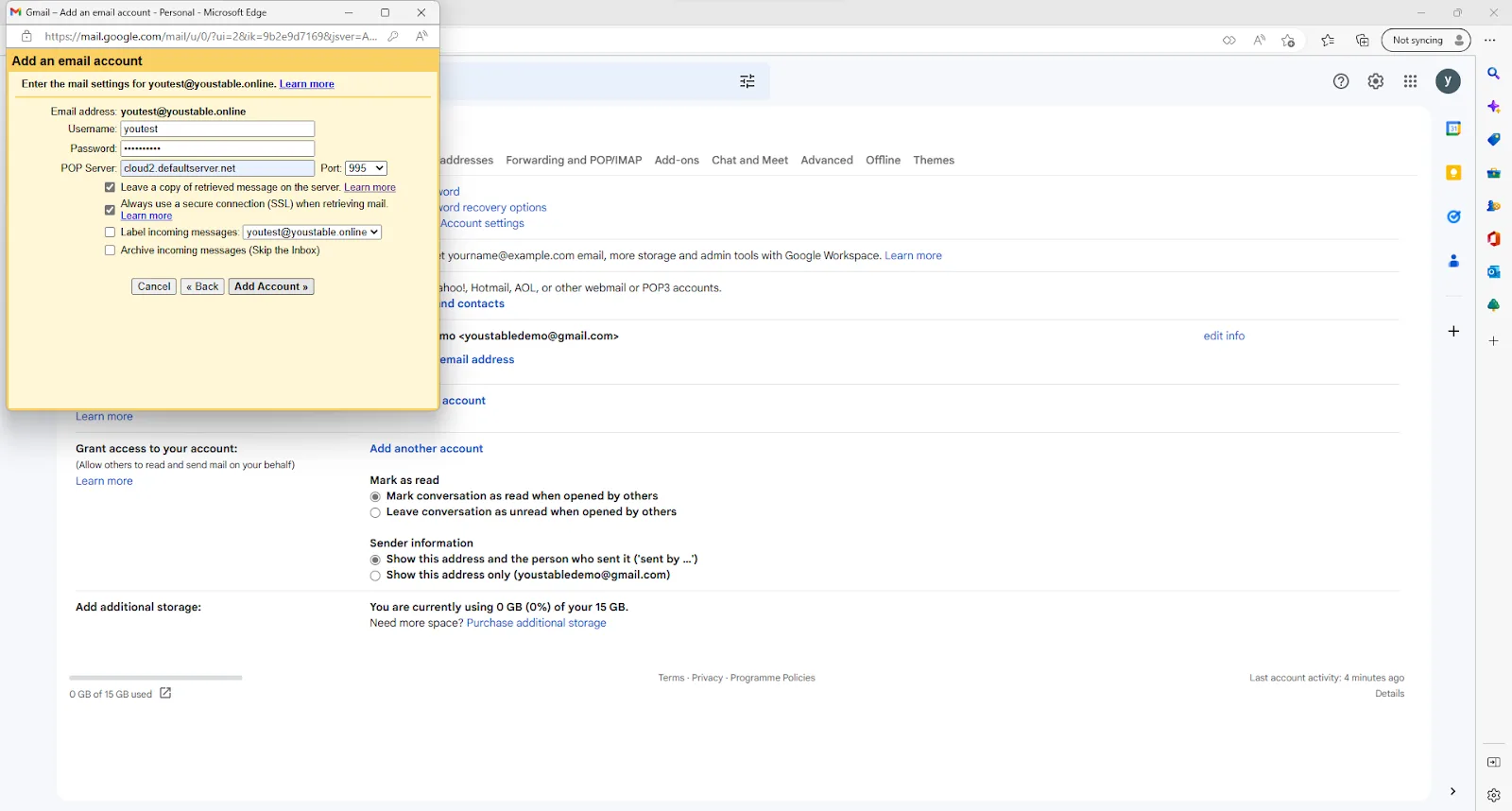Click Add another account link
Image resolution: width=1512 pixels, height=811 pixels.
[x=426, y=448]
